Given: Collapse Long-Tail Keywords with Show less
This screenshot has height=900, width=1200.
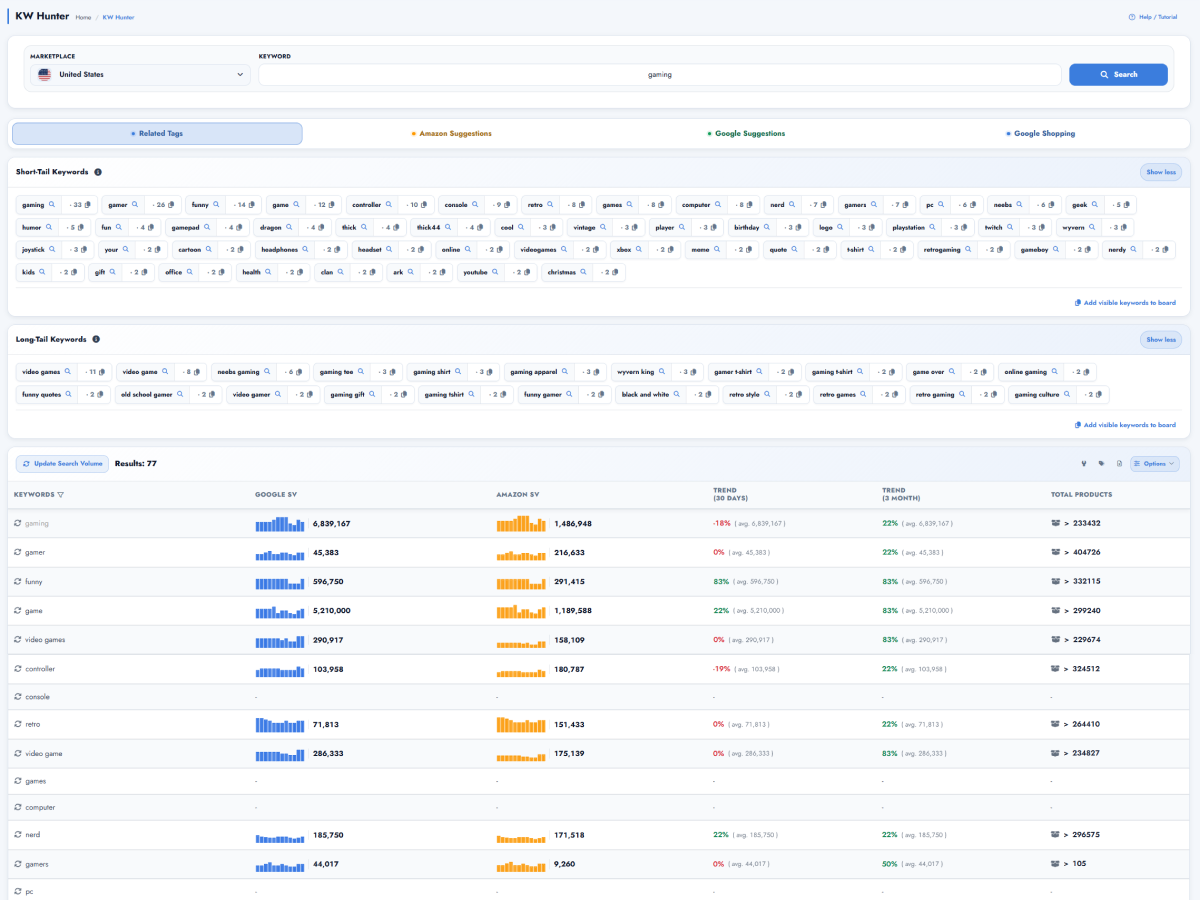Looking at the screenshot, I should [x=1161, y=340].
